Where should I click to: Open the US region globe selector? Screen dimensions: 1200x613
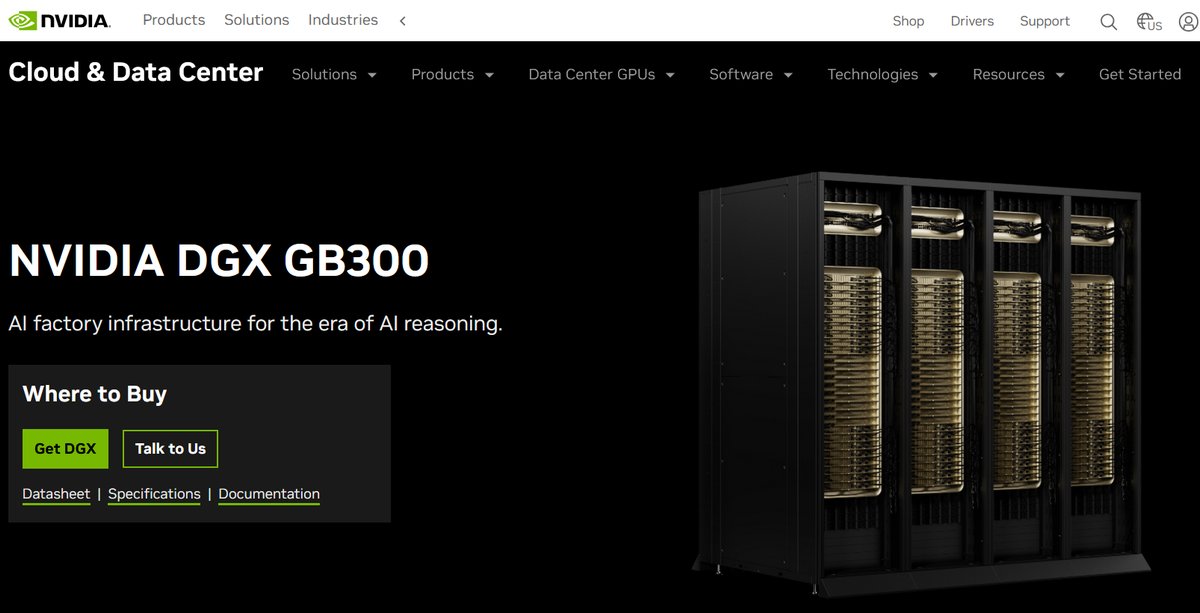(x=1149, y=21)
